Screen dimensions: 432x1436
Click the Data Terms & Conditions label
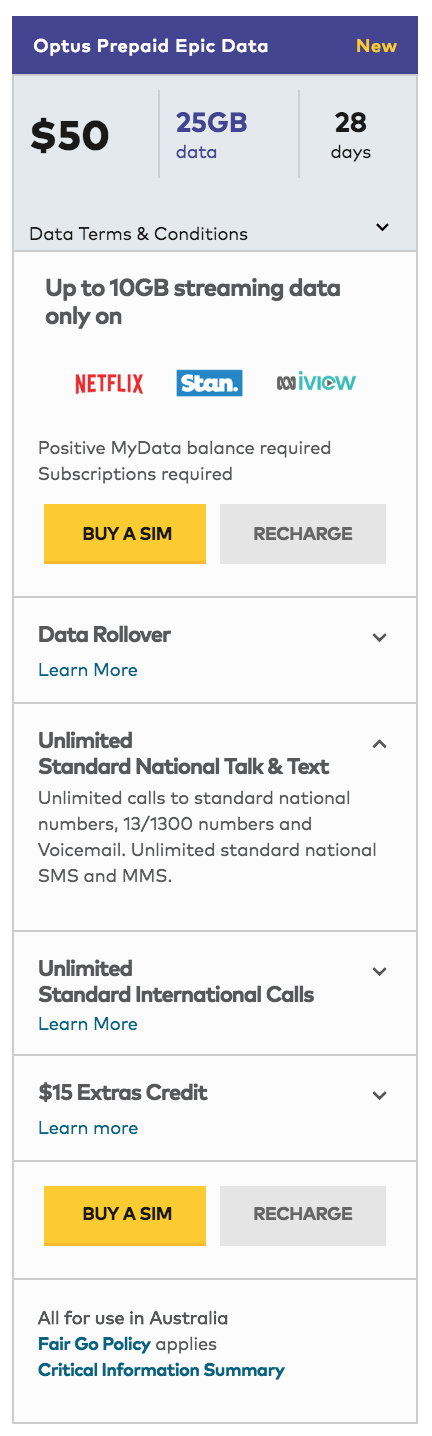tap(139, 234)
